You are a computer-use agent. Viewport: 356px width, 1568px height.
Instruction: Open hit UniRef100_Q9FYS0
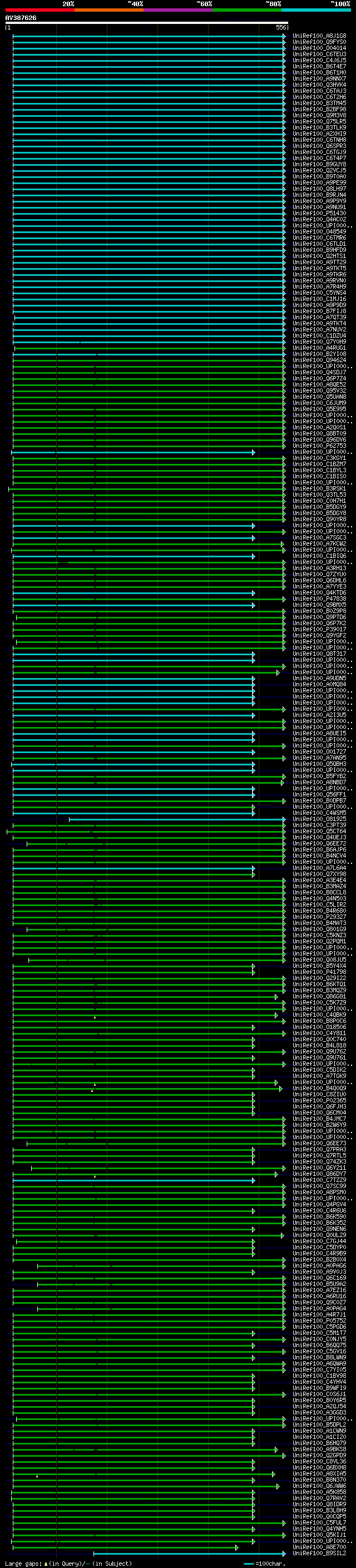click(319, 42)
